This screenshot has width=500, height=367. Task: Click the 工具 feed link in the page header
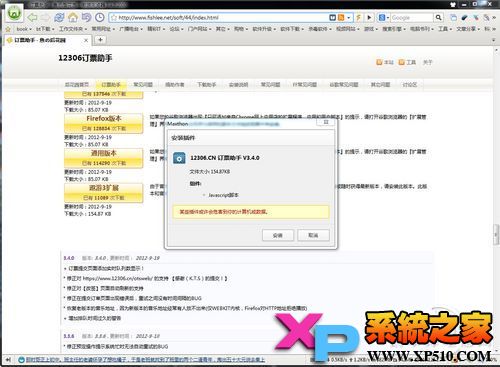pyautogui.click(x=407, y=62)
